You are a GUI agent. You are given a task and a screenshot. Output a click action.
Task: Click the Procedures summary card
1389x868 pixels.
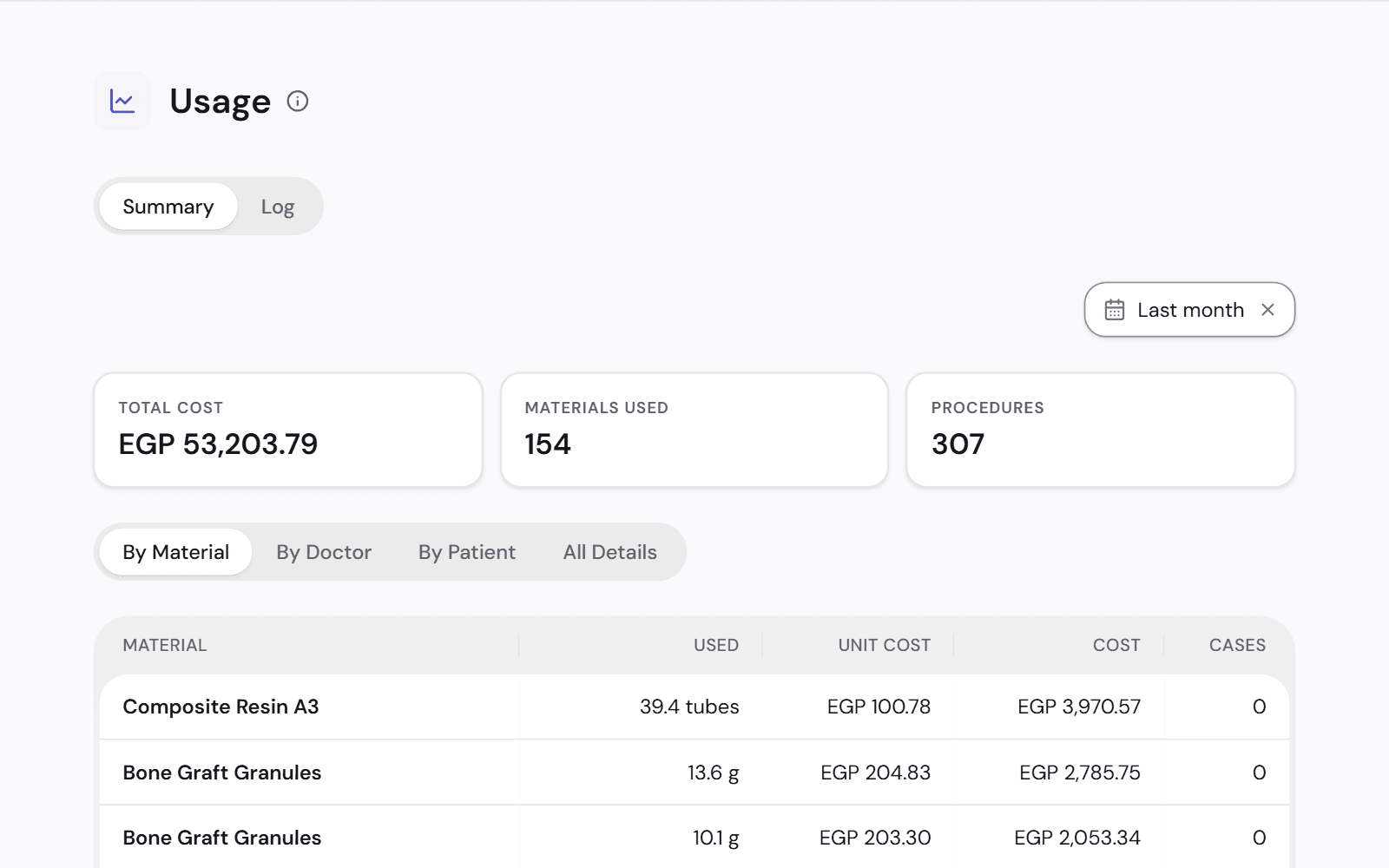(1101, 430)
